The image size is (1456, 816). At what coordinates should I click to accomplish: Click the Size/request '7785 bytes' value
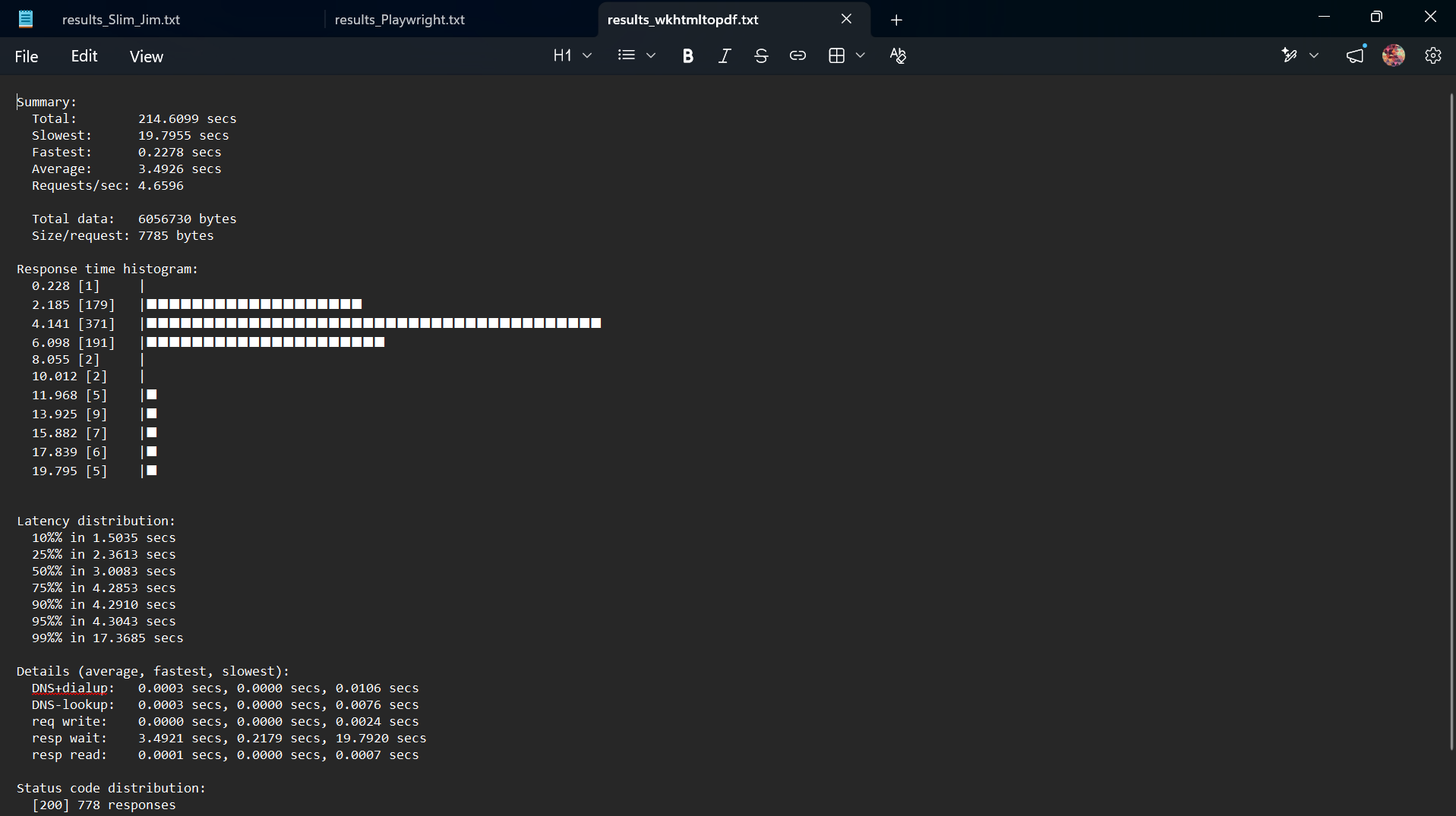175,235
